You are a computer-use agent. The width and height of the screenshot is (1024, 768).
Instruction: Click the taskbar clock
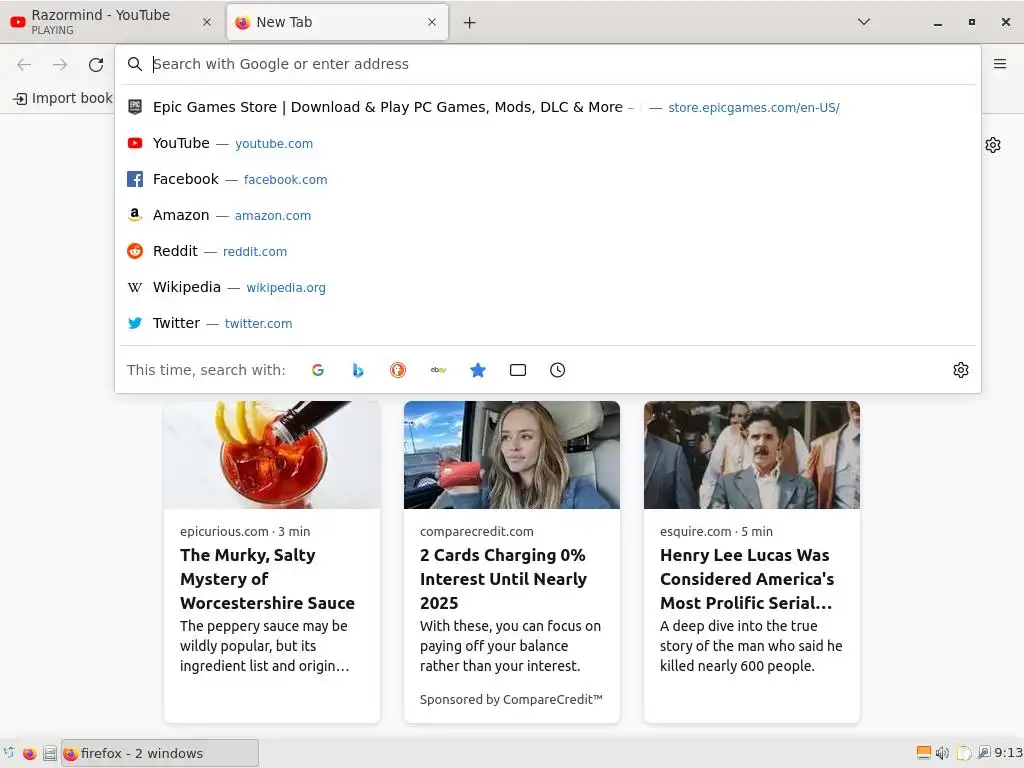click(x=1009, y=753)
